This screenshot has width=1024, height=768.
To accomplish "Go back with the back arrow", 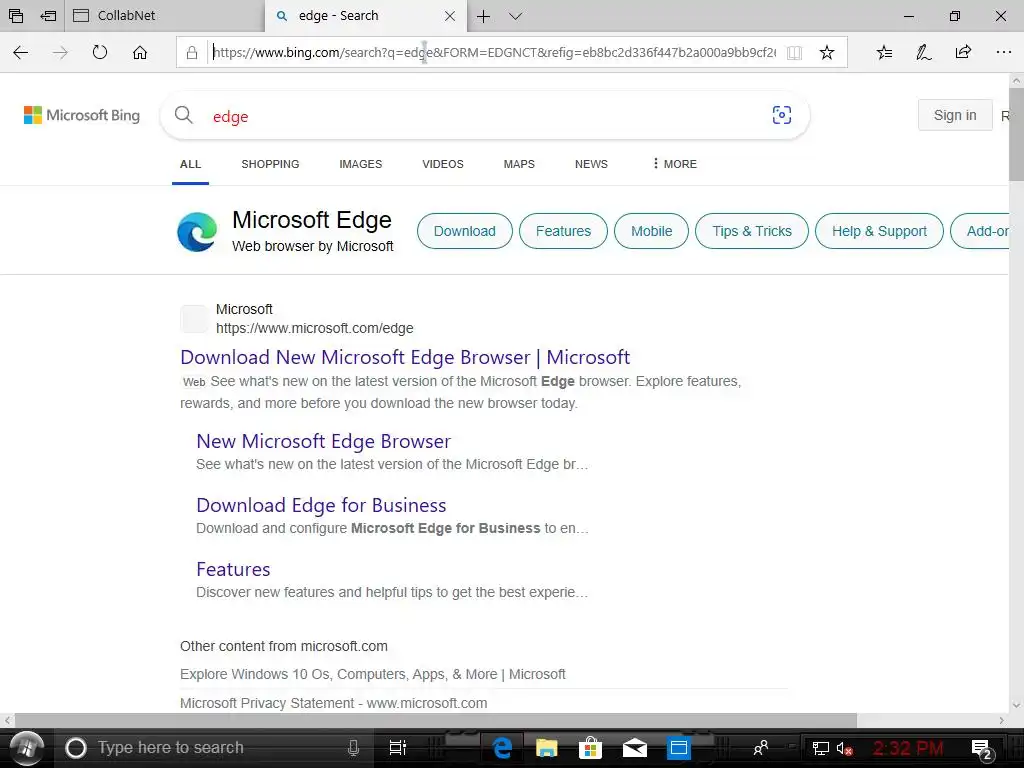I will coord(21,52).
